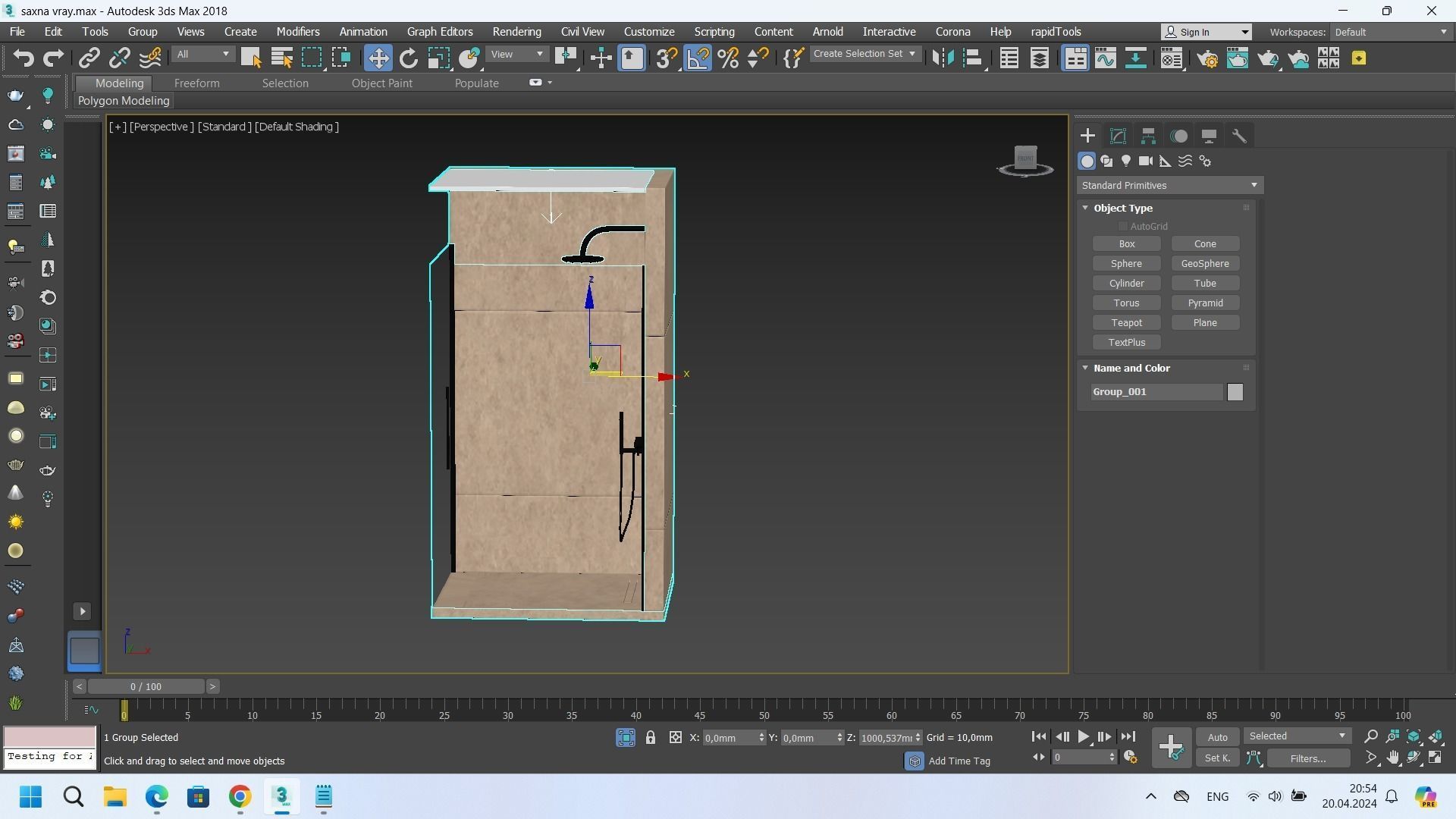Open the Selected key filter dropdown

[x=1297, y=736]
